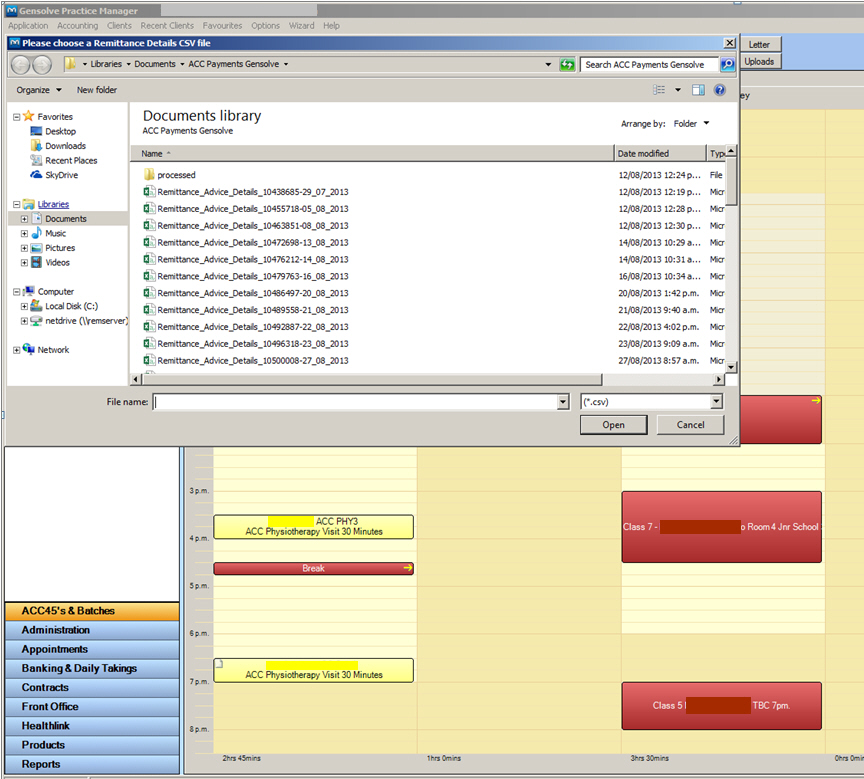Click the New folder button
Image resolution: width=864 pixels, height=779 pixels.
pos(96,90)
